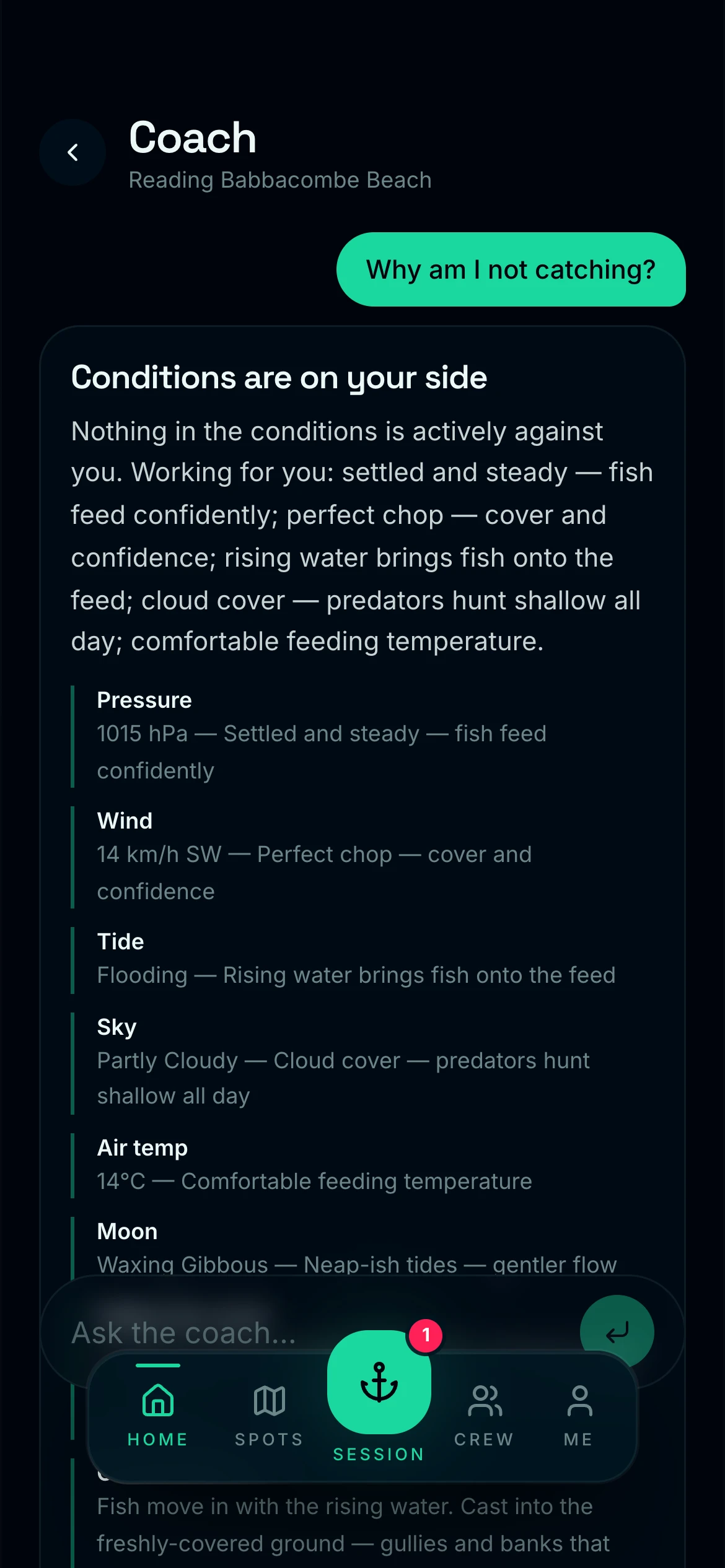Send message with enter arrow button
This screenshot has height=1568, width=725.
[617, 1331]
